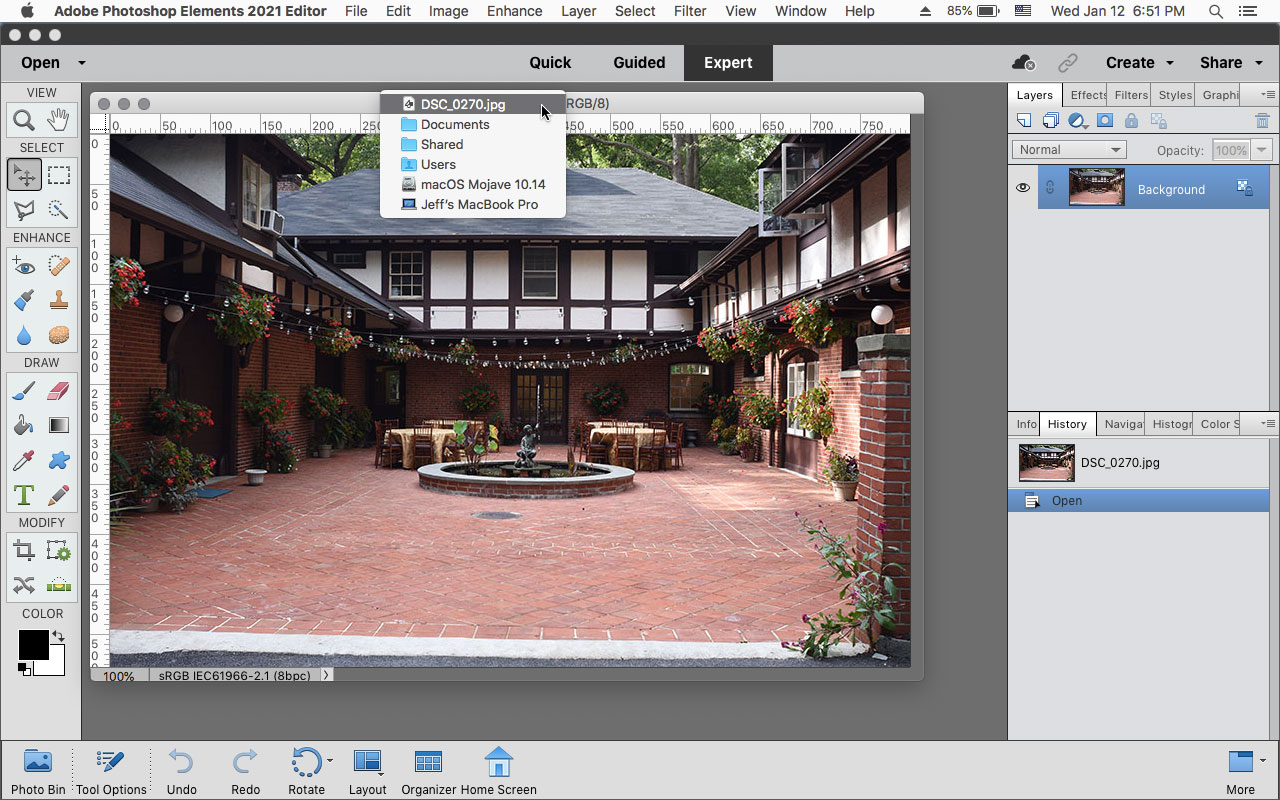Screen dimensions: 1280x800
Task: Expand the Open menu arrow
Action: (82, 62)
